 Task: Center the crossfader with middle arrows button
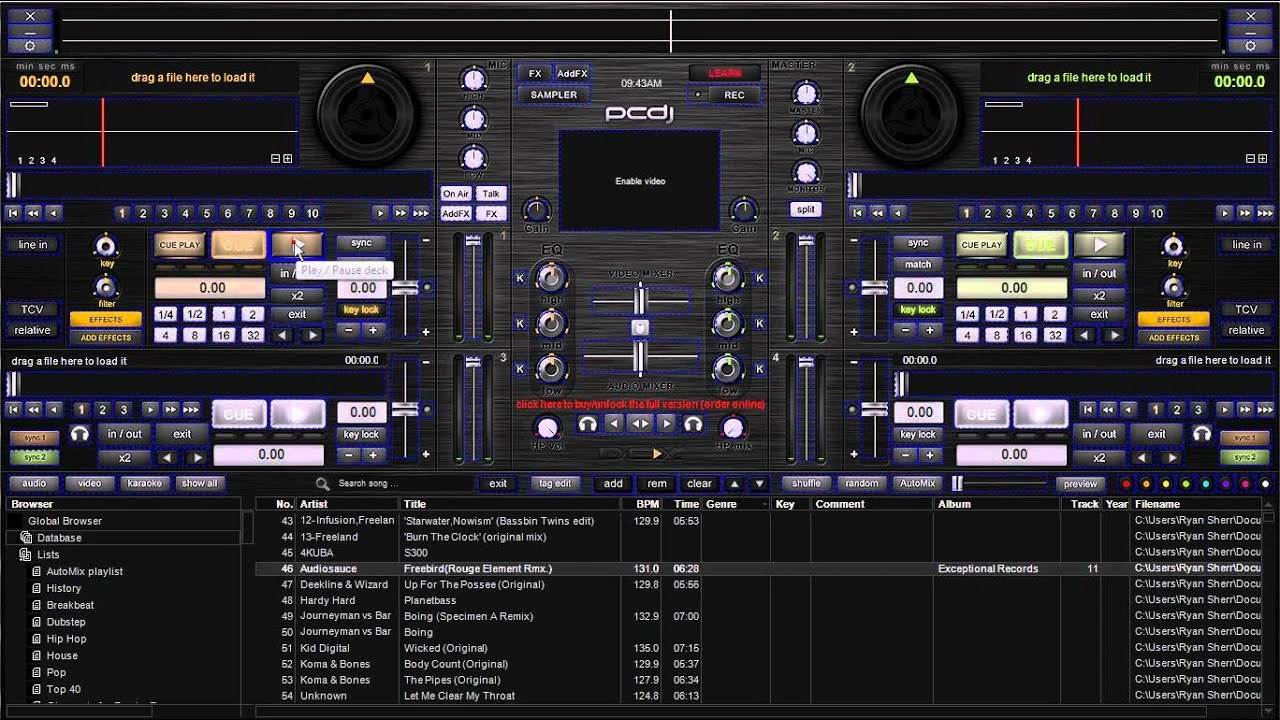[640, 424]
